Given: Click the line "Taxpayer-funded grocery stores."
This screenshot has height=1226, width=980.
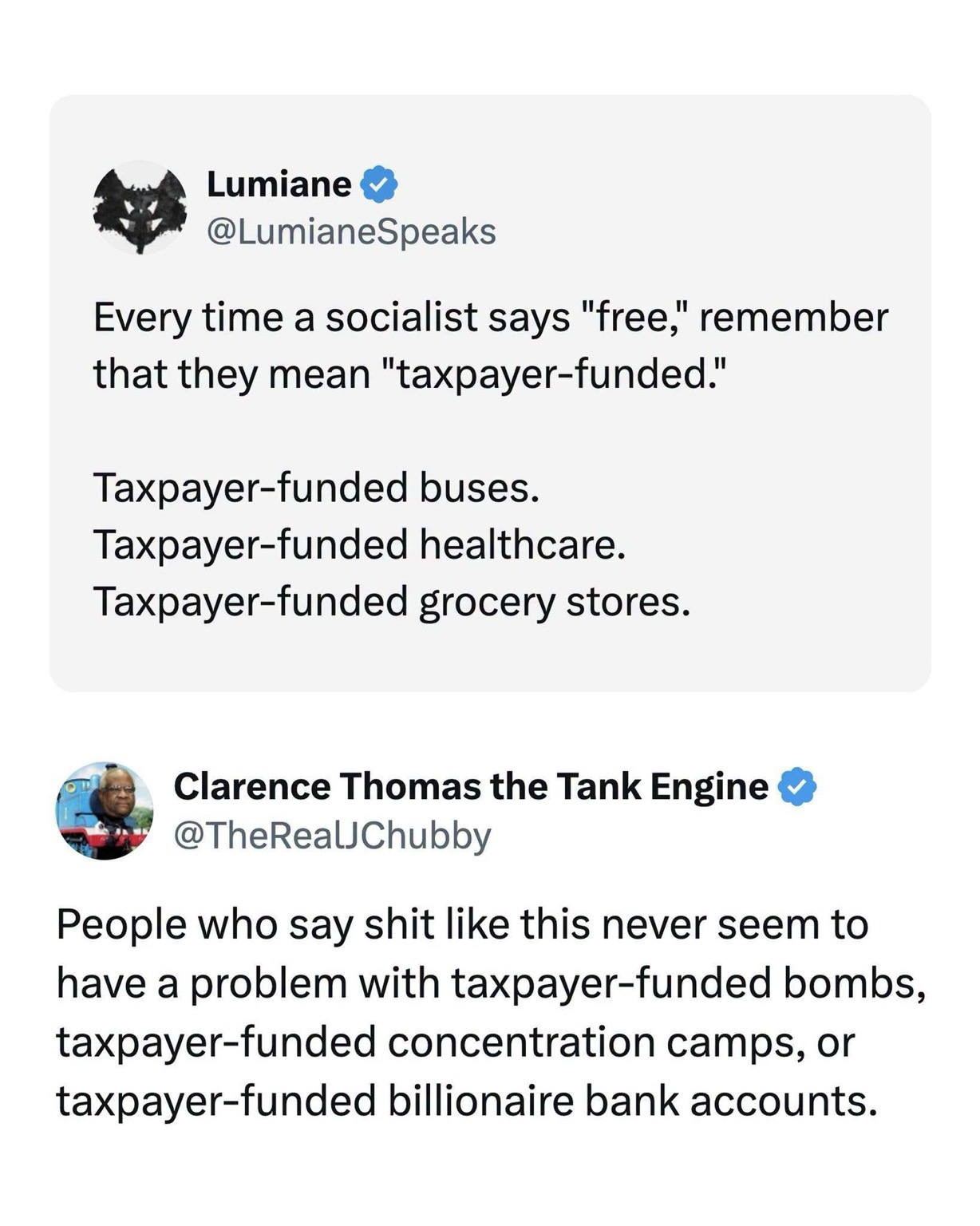Looking at the screenshot, I should pos(392,602).
